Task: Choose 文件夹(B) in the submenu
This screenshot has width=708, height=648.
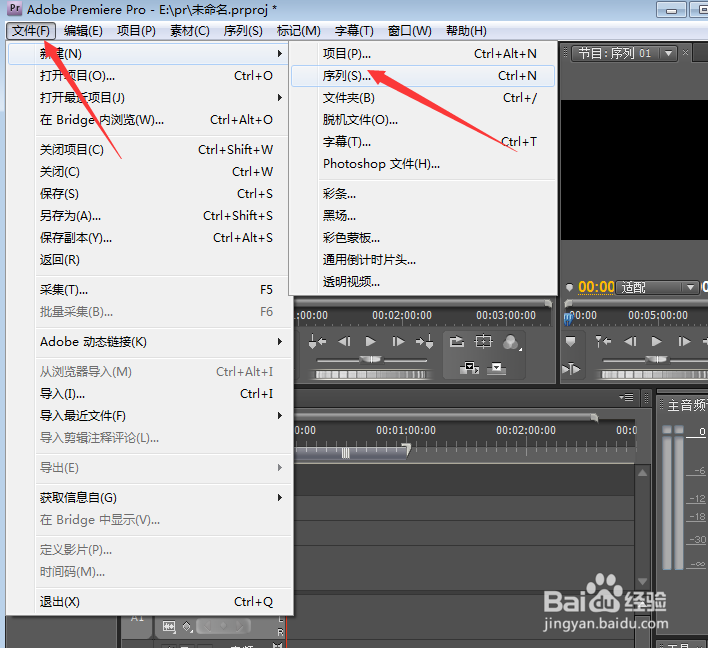Action: pos(423,98)
